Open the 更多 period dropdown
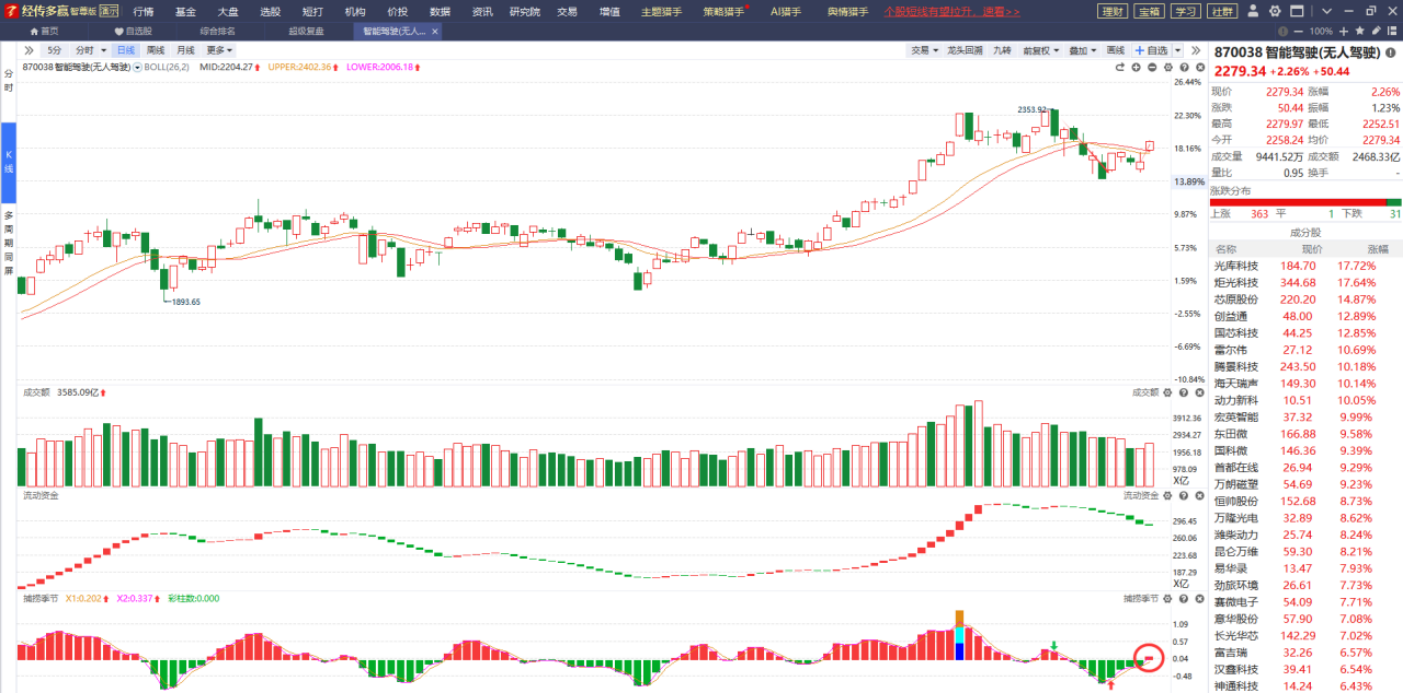 pyautogui.click(x=219, y=50)
